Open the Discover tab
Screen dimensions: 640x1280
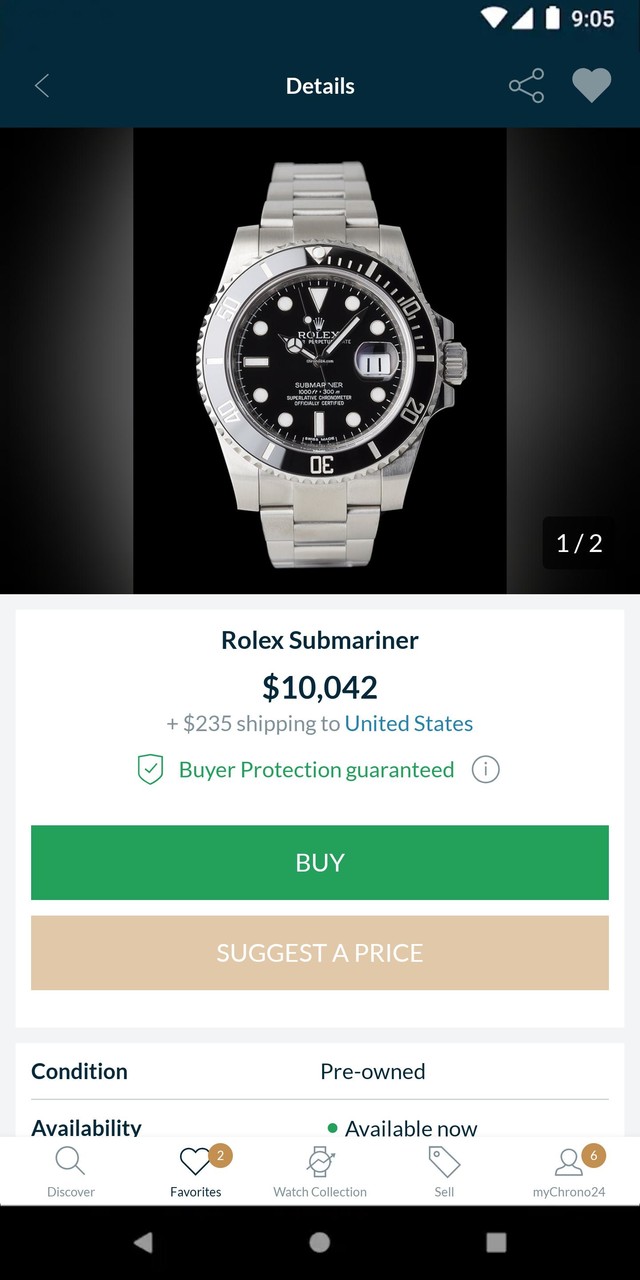71,1171
